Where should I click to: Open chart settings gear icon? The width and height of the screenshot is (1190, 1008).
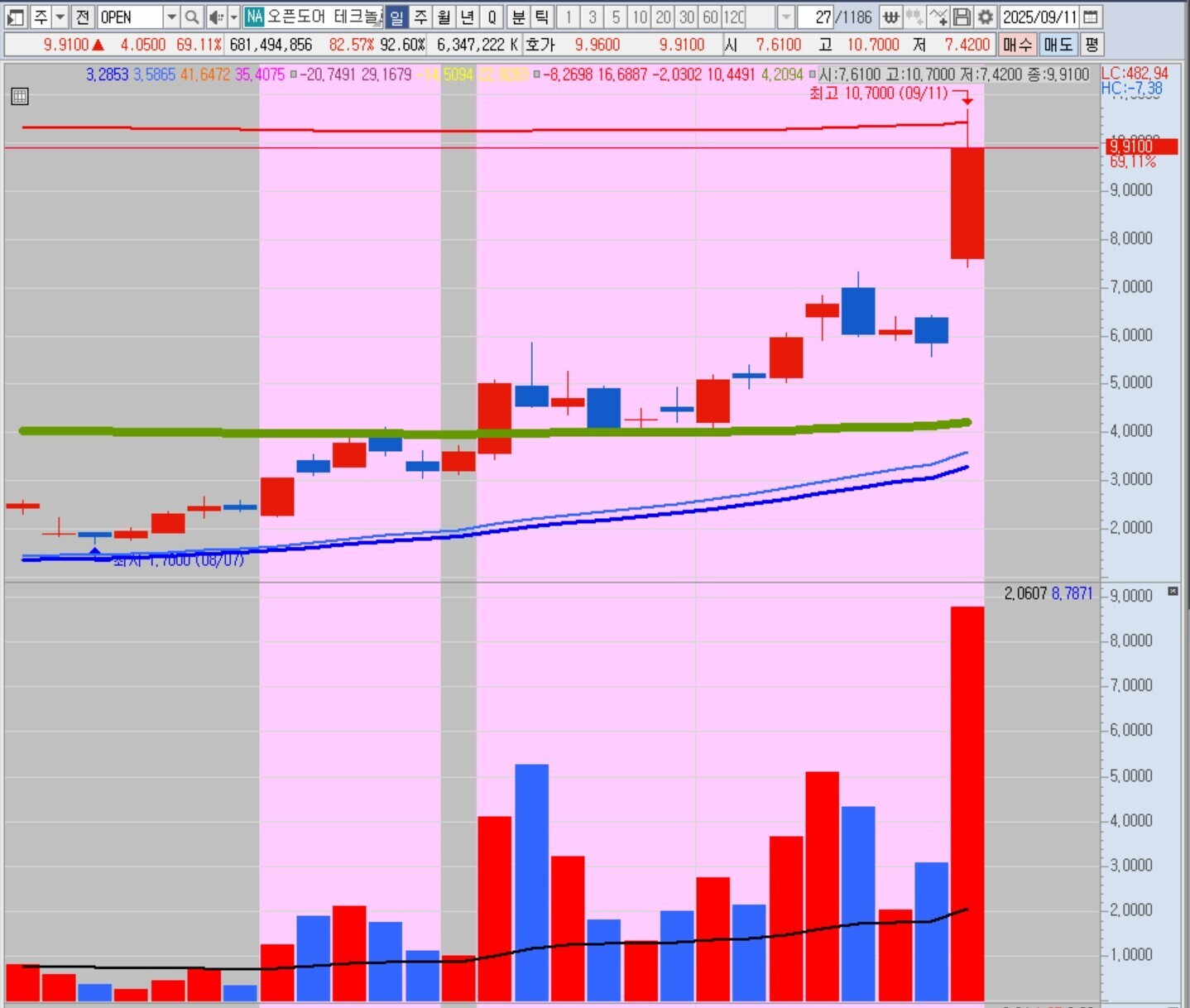point(985,17)
